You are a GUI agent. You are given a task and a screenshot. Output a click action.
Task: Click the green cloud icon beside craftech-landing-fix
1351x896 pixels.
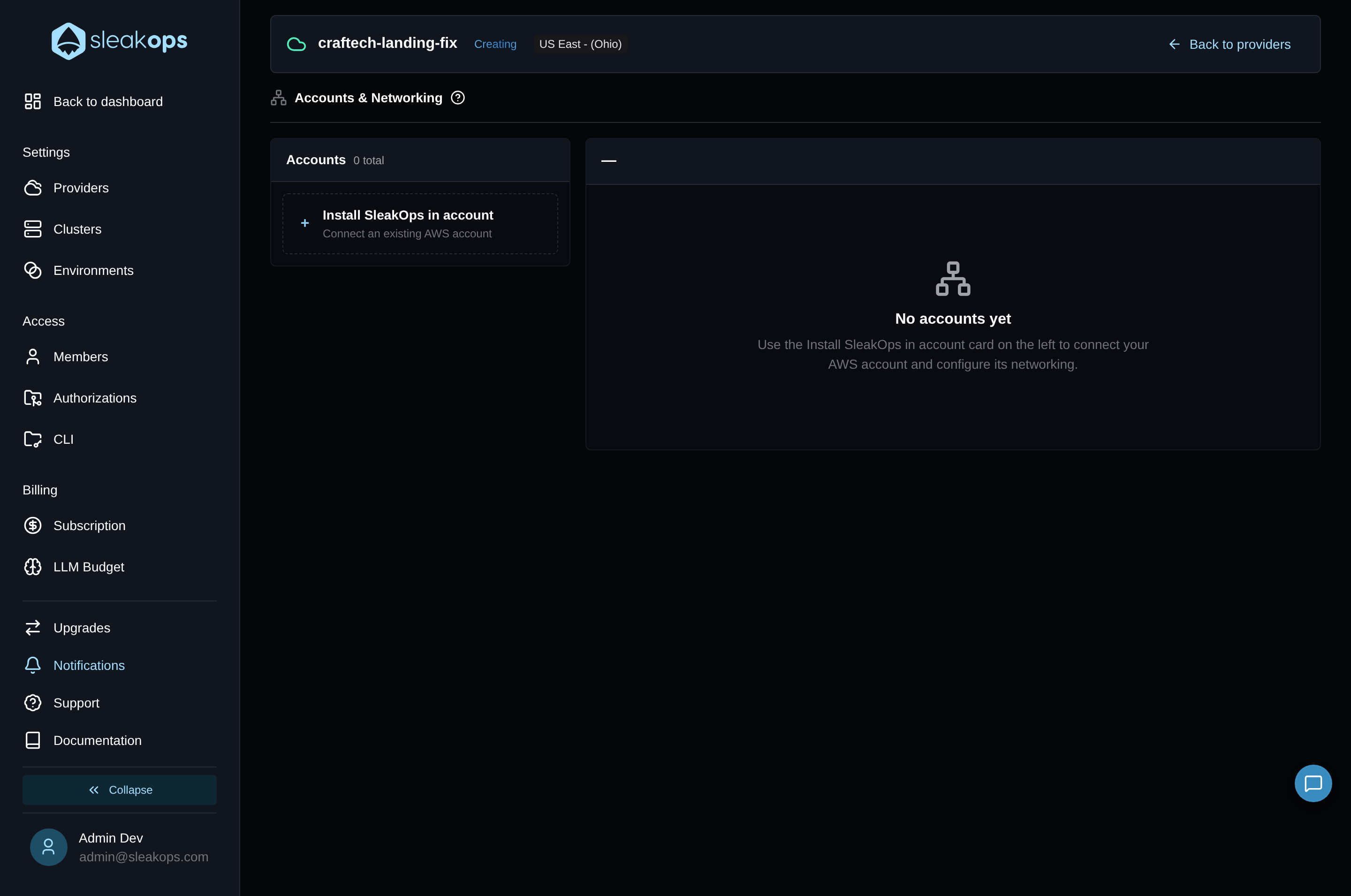coord(296,44)
